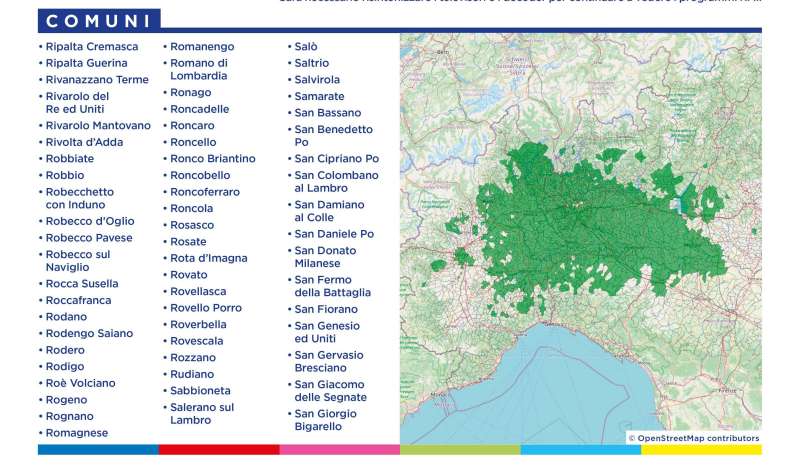Select Ronco Briantino in the list
This screenshot has width=800, height=465.
pyautogui.click(x=212, y=158)
